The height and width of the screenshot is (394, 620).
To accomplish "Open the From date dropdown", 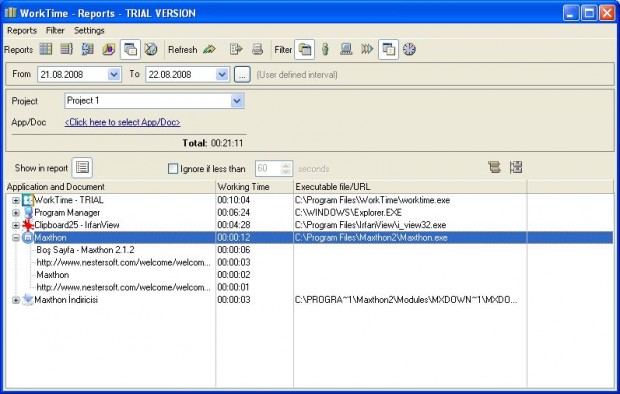I will [x=114, y=74].
